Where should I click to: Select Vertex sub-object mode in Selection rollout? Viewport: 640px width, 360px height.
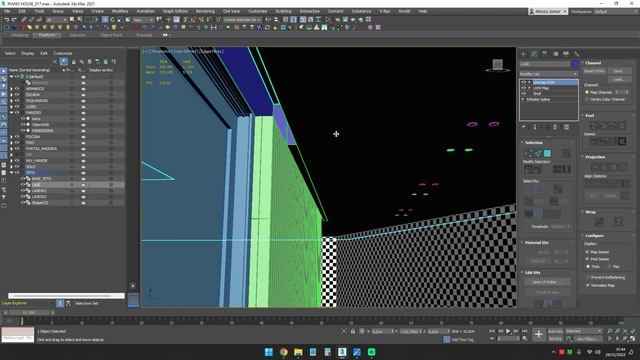coord(529,153)
